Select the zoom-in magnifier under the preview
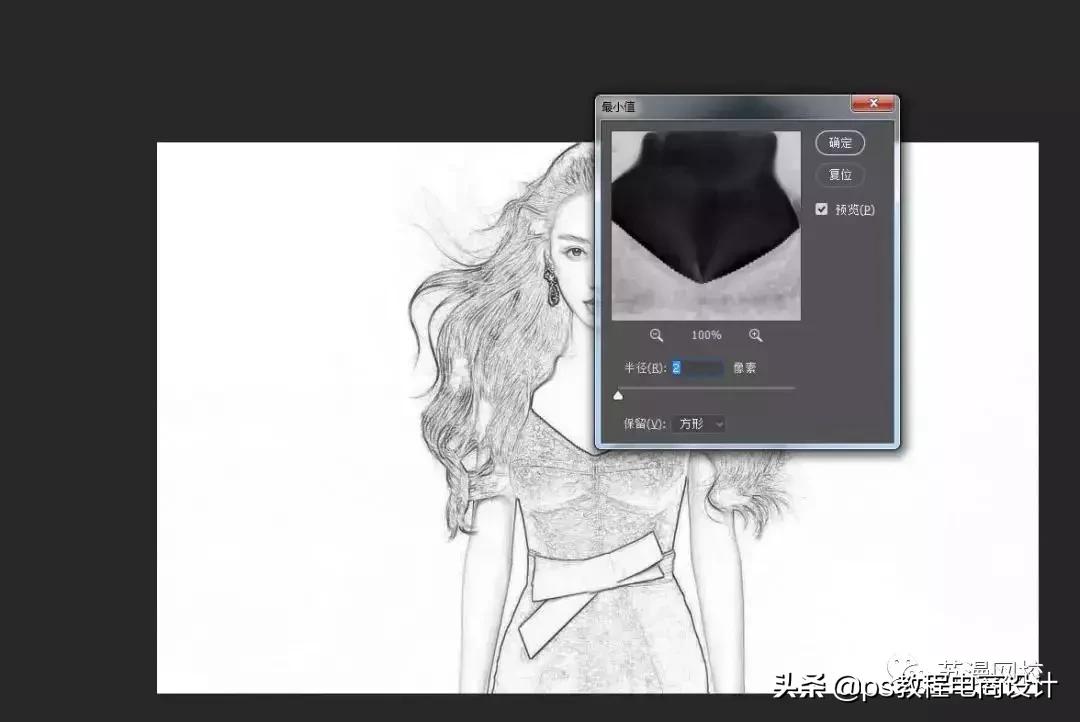The height and width of the screenshot is (722, 1080). [757, 335]
